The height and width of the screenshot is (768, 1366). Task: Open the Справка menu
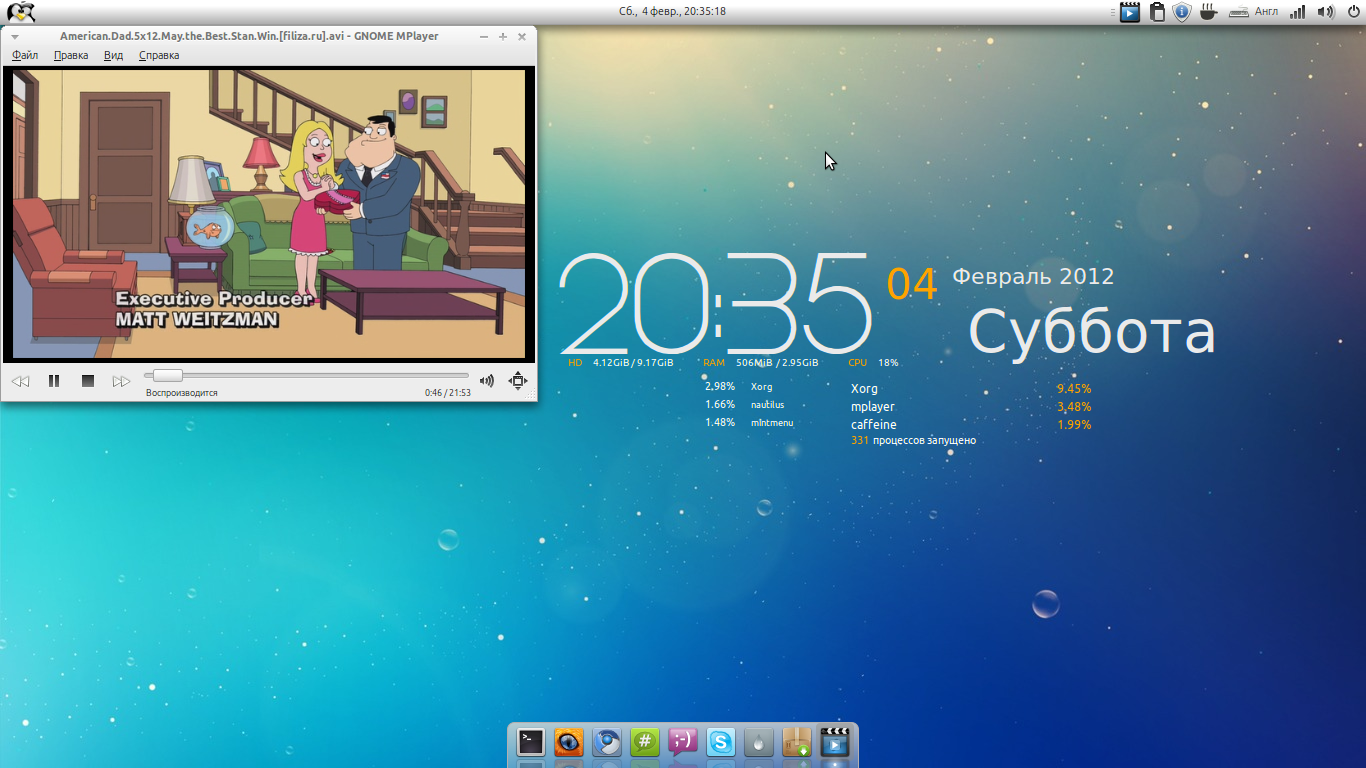point(159,55)
